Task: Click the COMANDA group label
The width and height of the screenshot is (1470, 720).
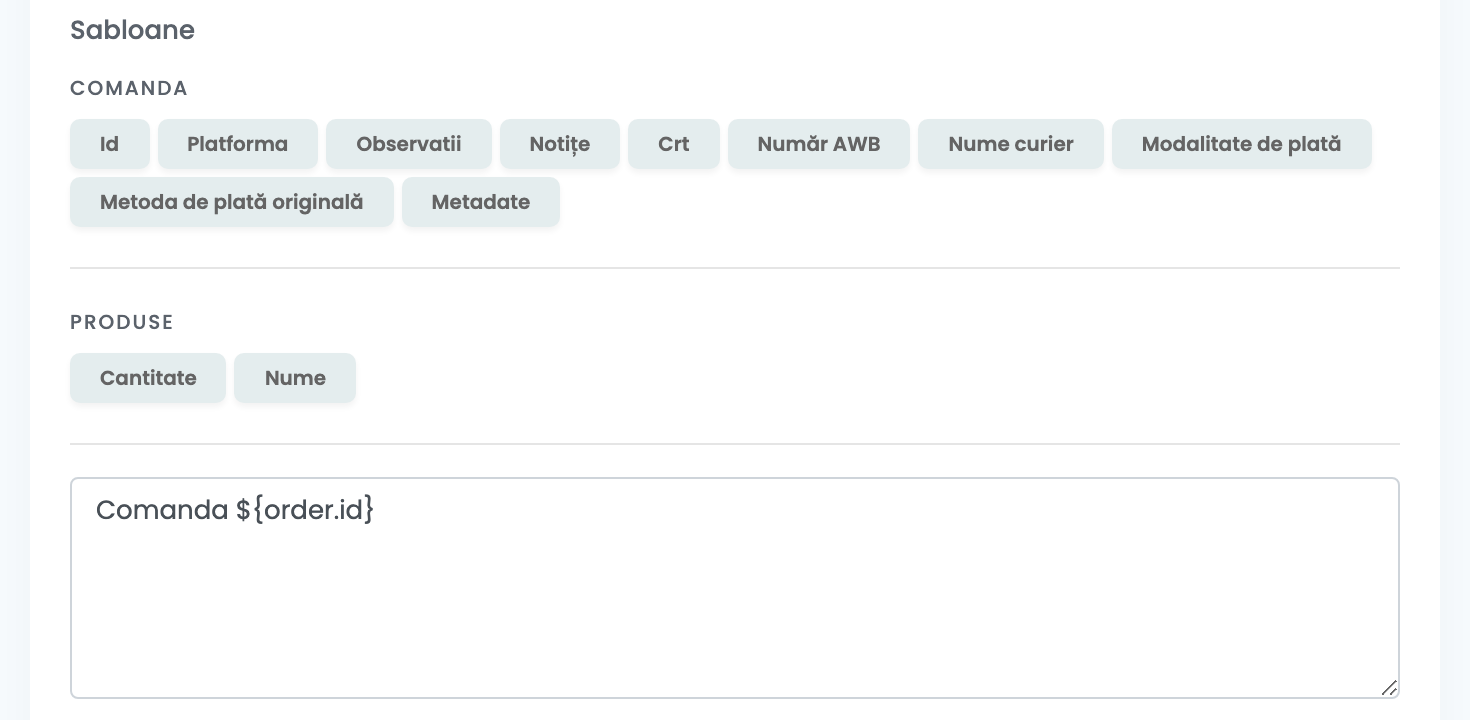Action: click(x=129, y=88)
